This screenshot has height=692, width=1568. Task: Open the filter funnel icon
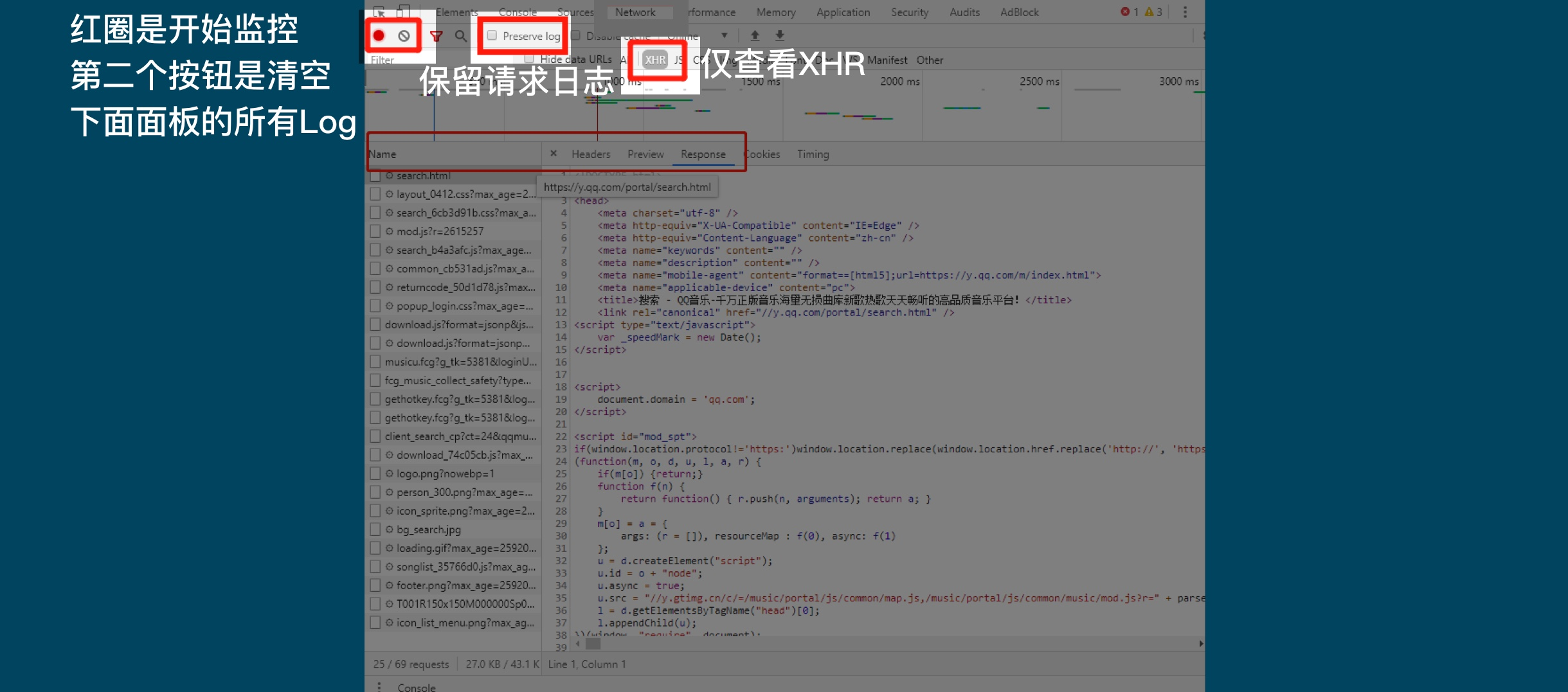[437, 36]
